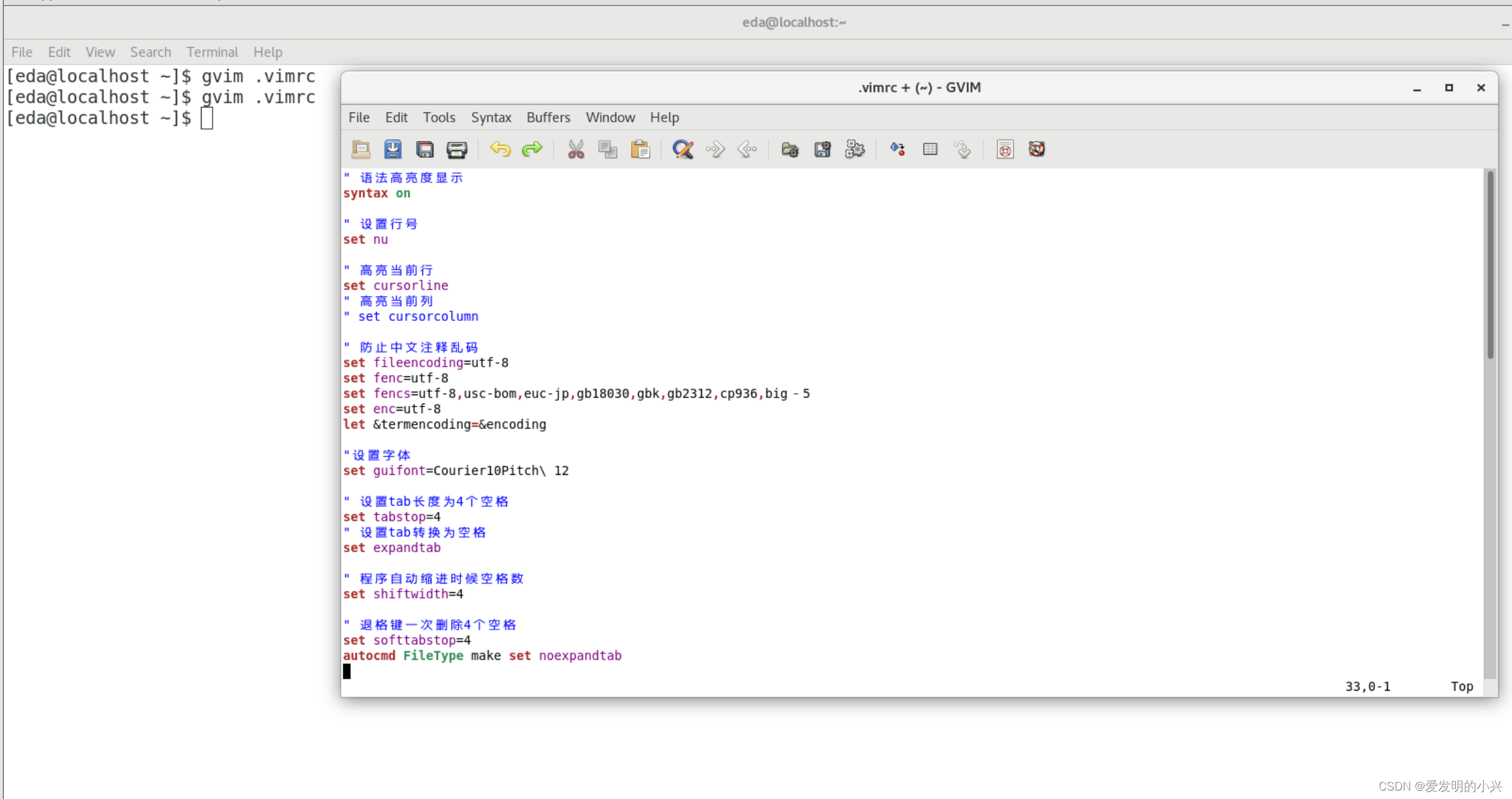1512x799 pixels.
Task: Open Find and Replace magnifier icon
Action: point(683,149)
